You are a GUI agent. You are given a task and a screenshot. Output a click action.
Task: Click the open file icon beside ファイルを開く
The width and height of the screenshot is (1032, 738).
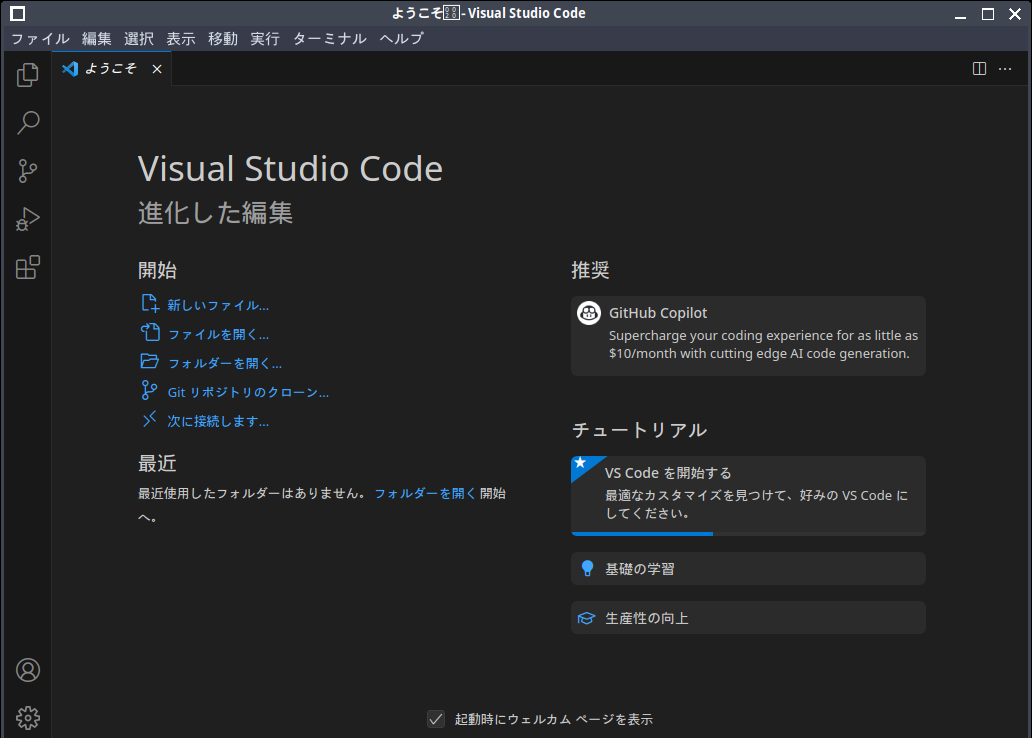pos(150,332)
